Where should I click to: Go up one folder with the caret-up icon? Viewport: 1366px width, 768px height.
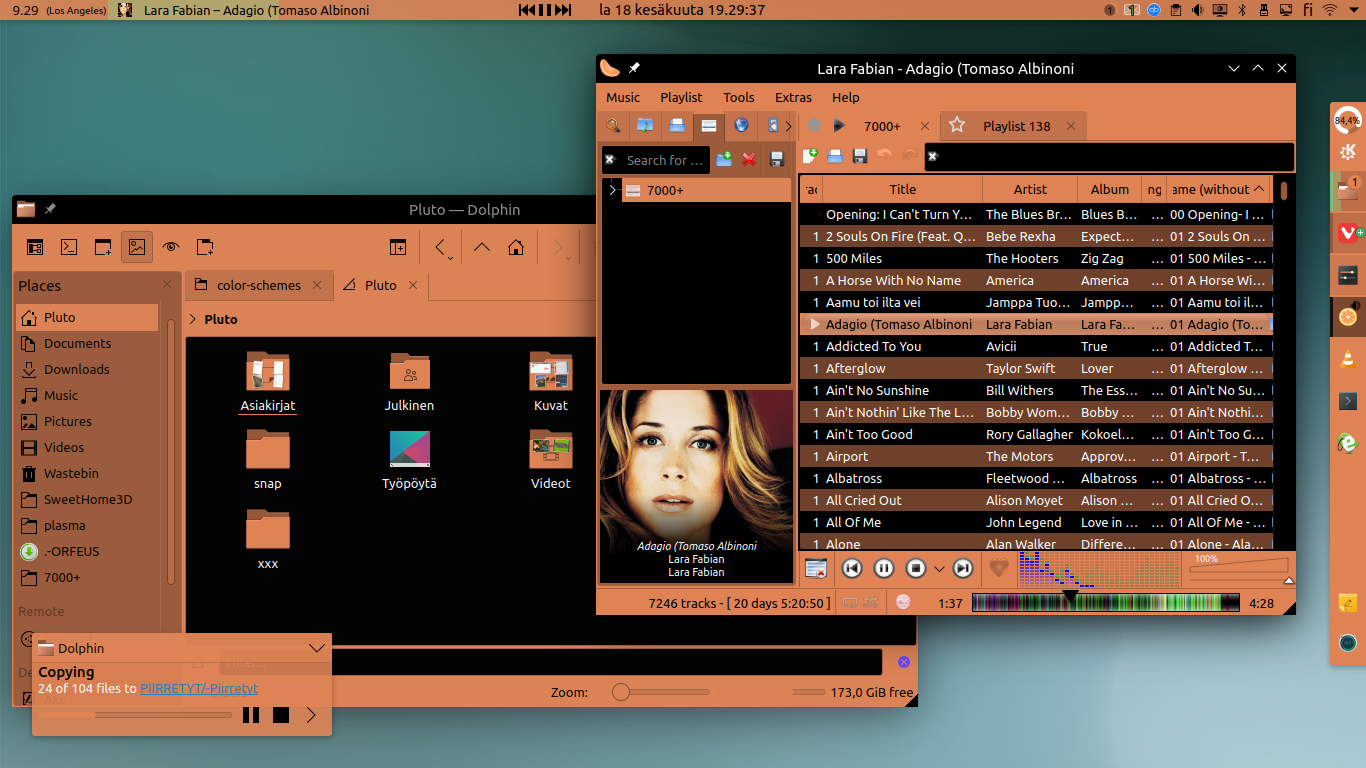481,247
